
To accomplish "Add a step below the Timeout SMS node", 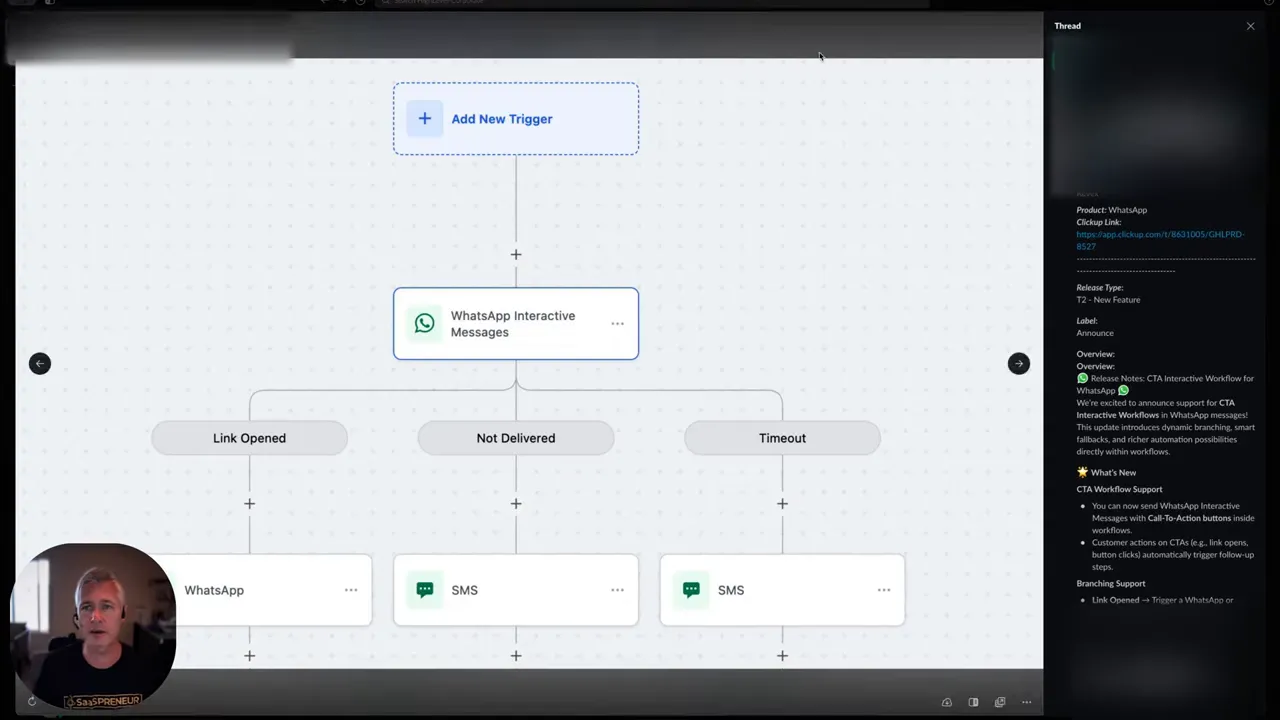I will [x=782, y=656].
